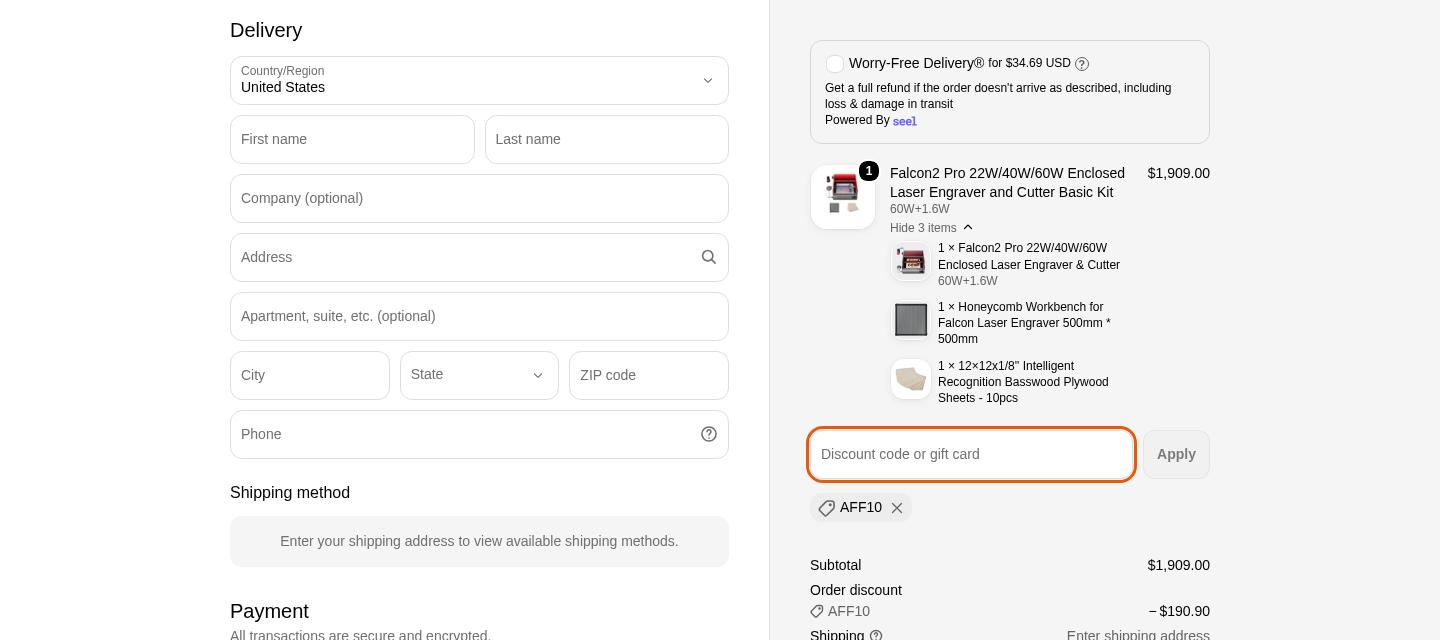
Task: Click the Last name field
Action: click(607, 139)
